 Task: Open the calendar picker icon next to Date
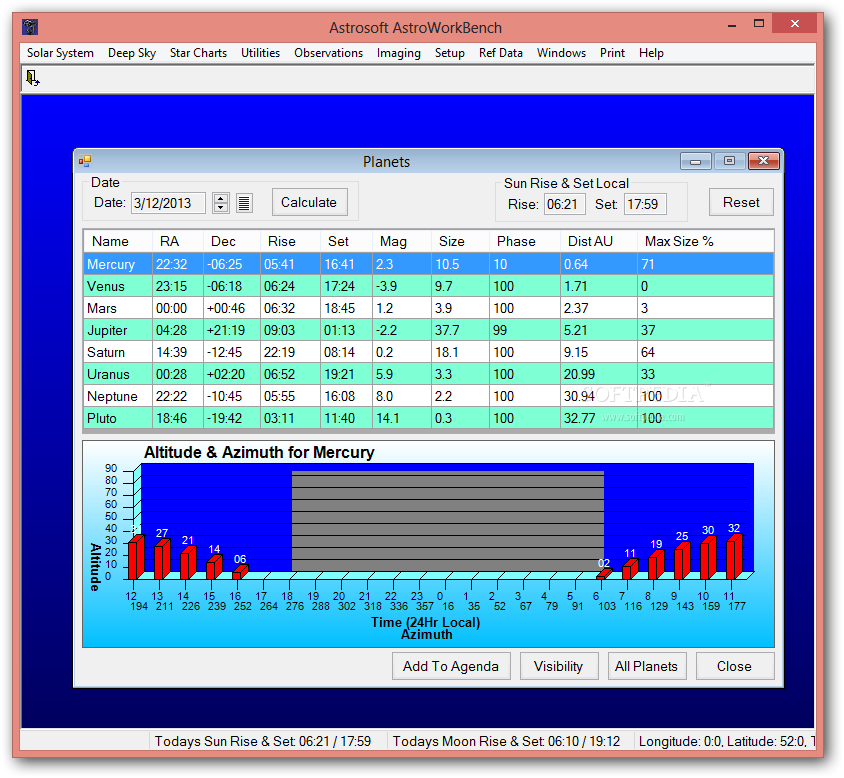tap(244, 203)
